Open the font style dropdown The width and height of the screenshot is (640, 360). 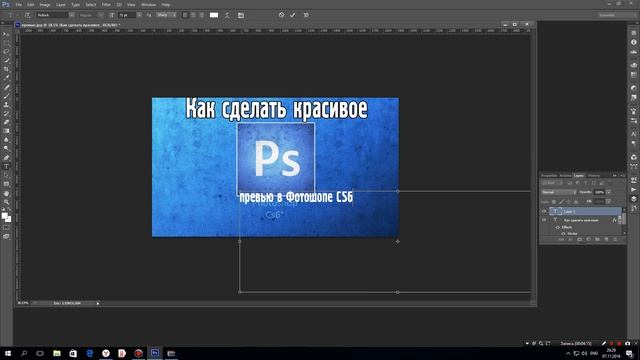click(100, 15)
